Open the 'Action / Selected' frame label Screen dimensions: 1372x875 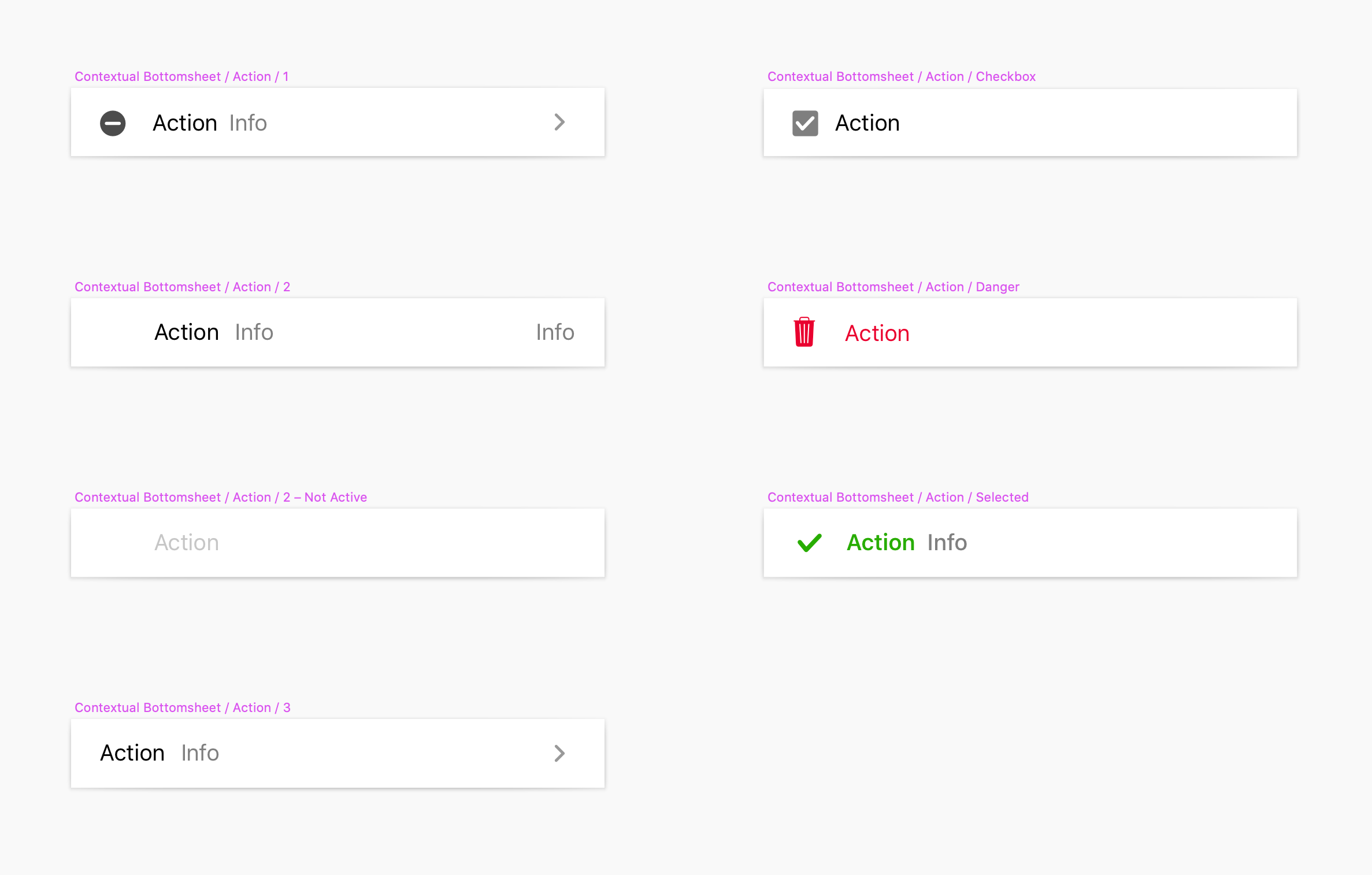(x=898, y=497)
